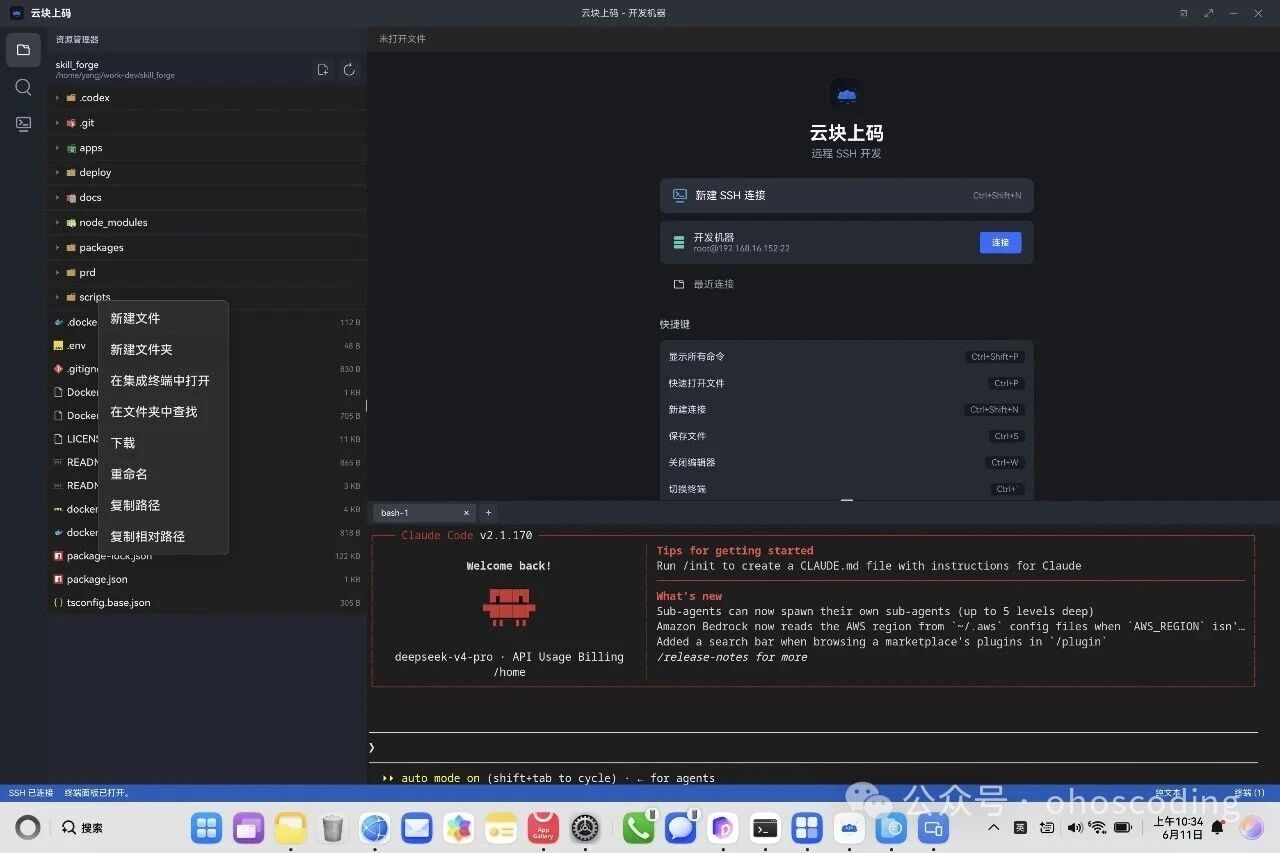Click the battery indicator in system tray
Viewport: 1280px width, 853px height.
pyautogui.click(x=1123, y=828)
